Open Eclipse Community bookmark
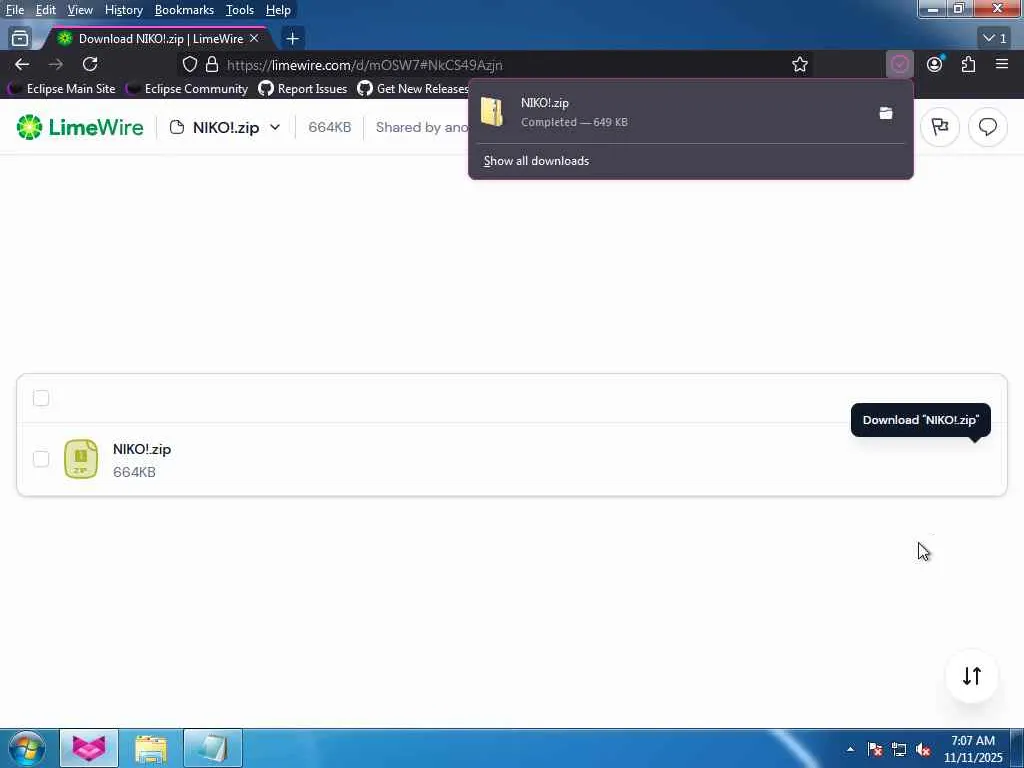 tap(187, 88)
